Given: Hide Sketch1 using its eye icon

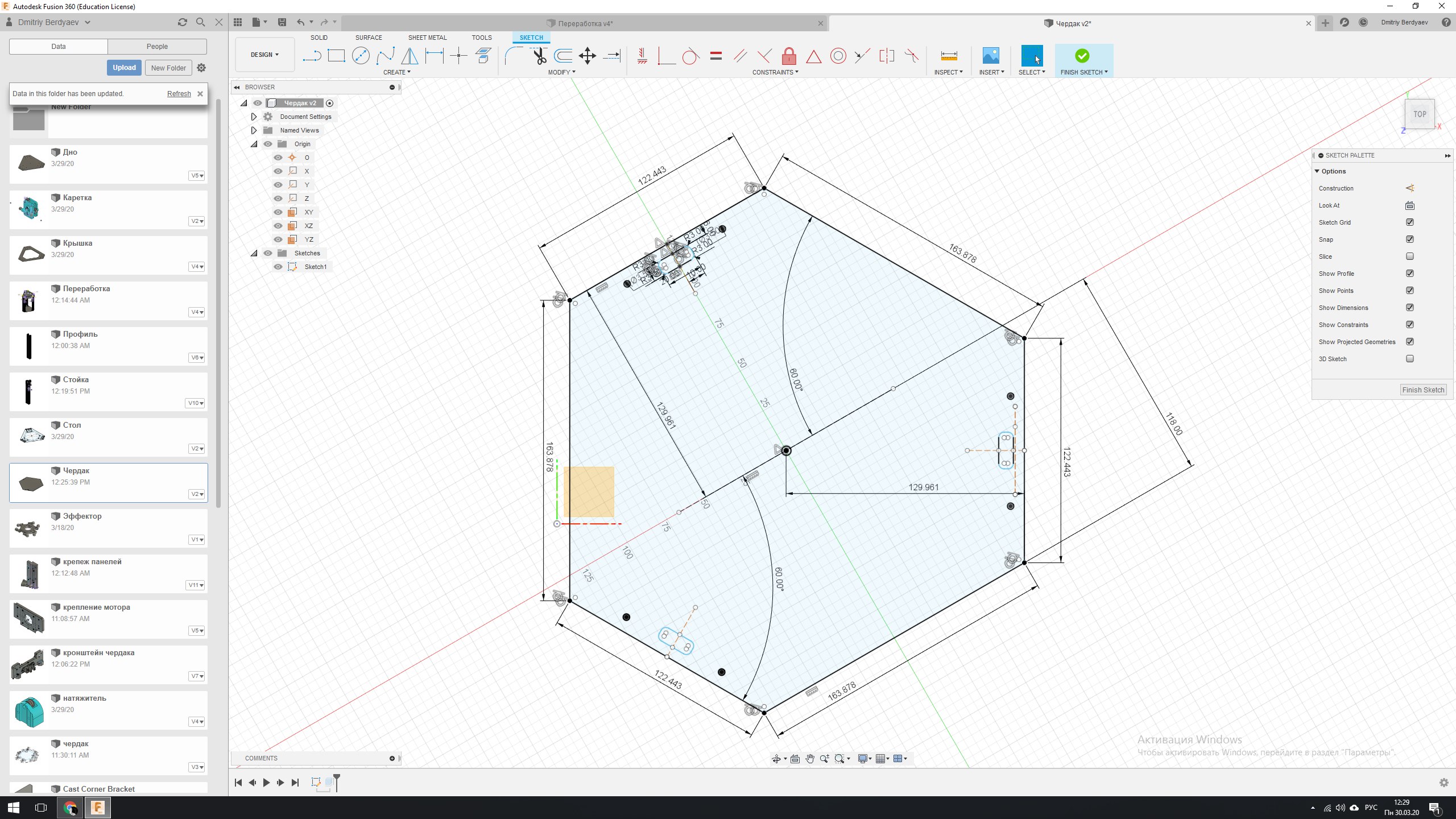Looking at the screenshot, I should 278,267.
